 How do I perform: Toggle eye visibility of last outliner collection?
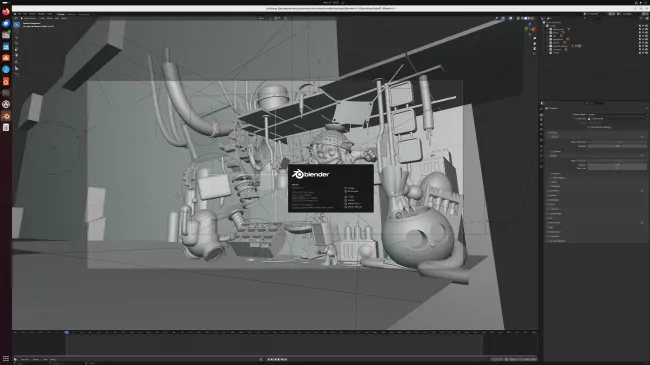click(643, 53)
